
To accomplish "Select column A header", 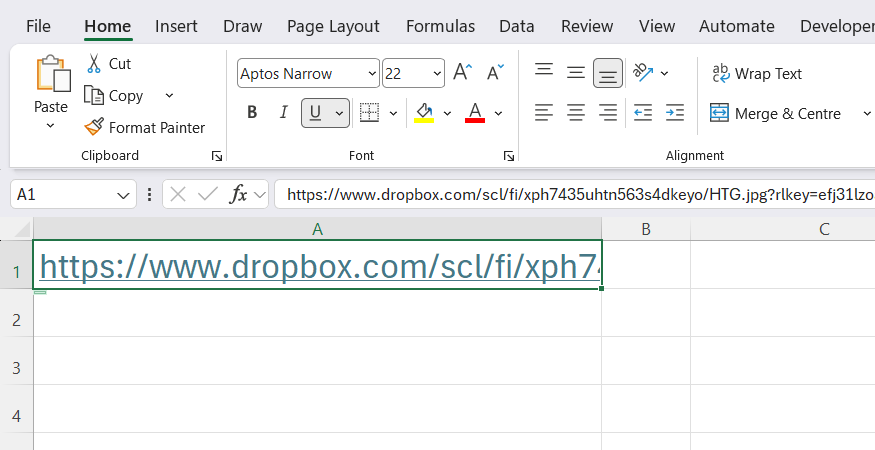I will 318,229.
